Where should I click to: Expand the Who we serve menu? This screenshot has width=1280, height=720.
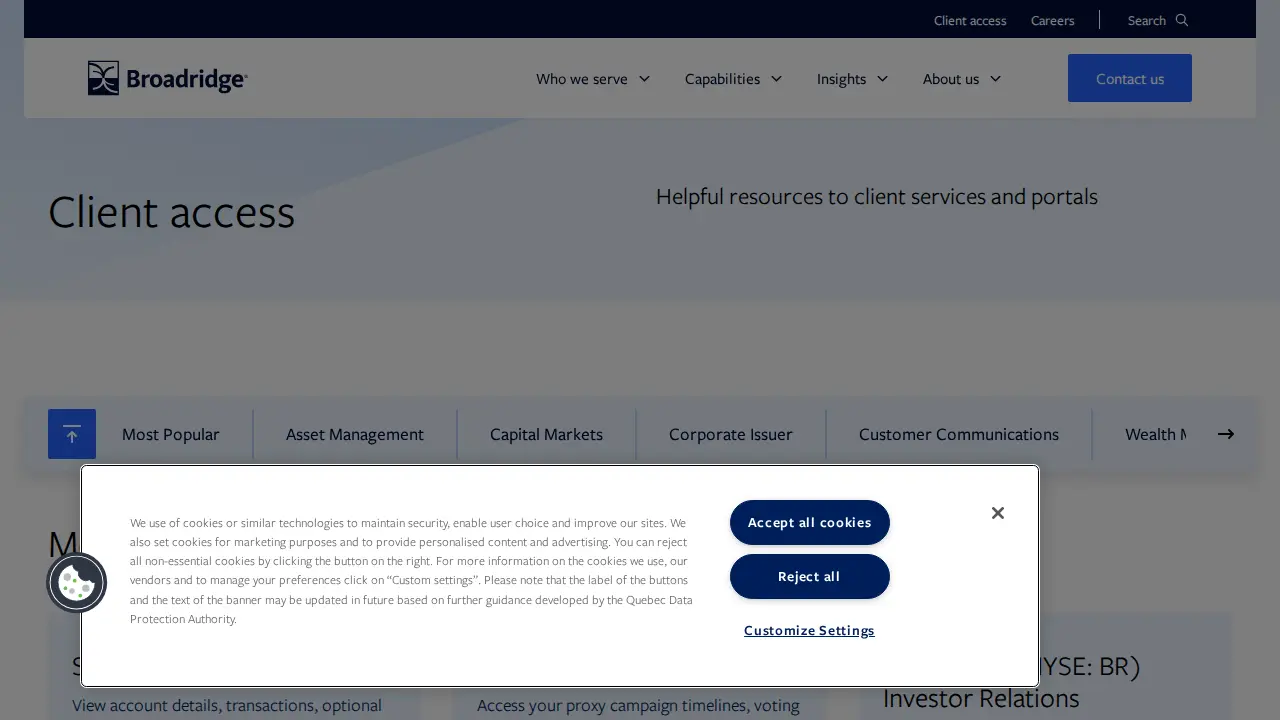(x=593, y=78)
